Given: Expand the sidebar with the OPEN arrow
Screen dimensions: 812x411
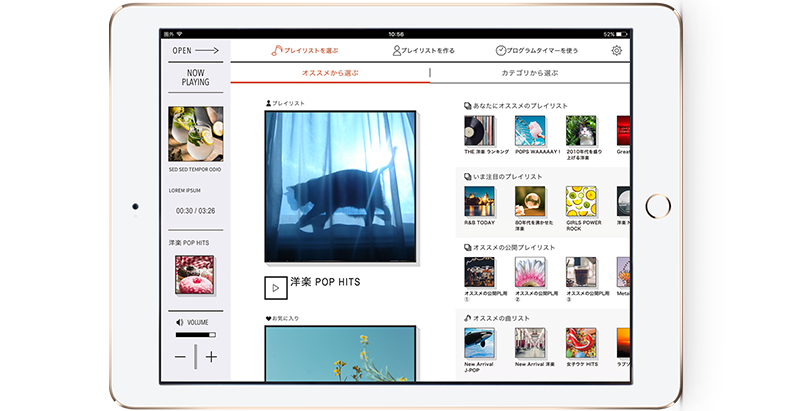Looking at the screenshot, I should pyautogui.click(x=195, y=50).
